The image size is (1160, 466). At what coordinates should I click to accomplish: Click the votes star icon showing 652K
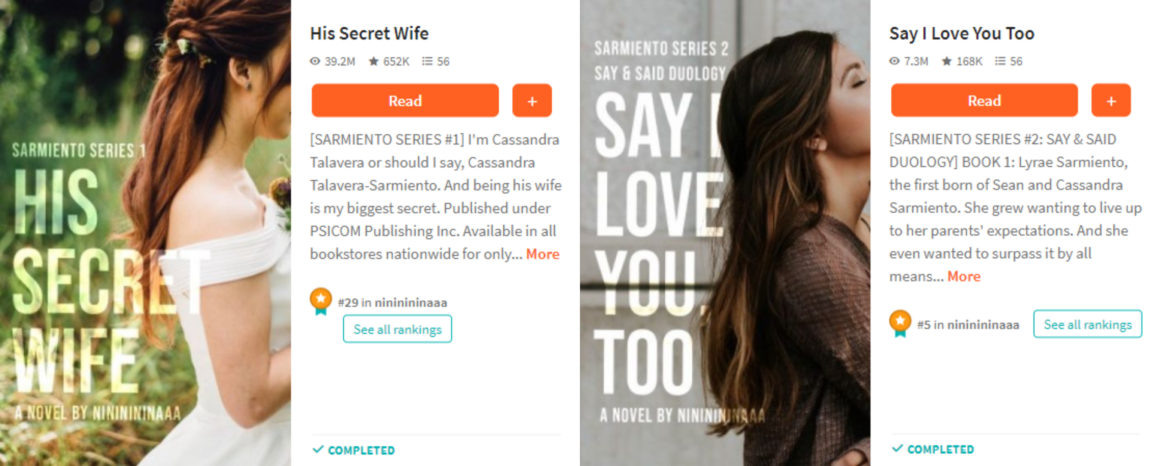click(374, 61)
